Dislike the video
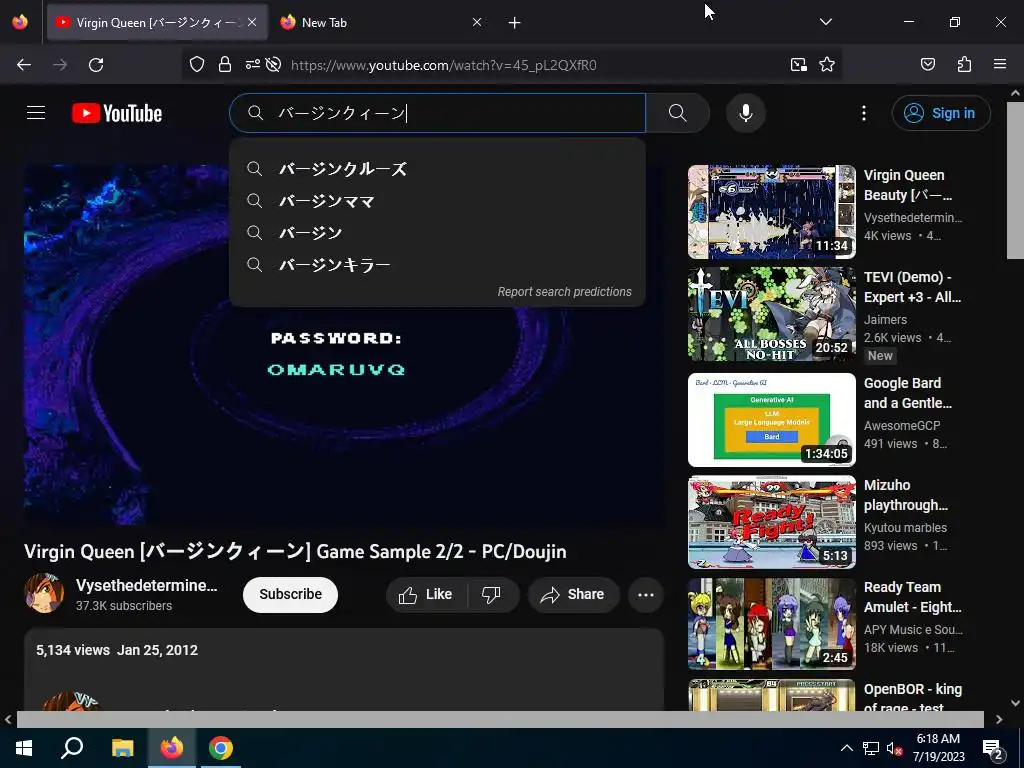This screenshot has width=1024, height=768. coord(492,594)
